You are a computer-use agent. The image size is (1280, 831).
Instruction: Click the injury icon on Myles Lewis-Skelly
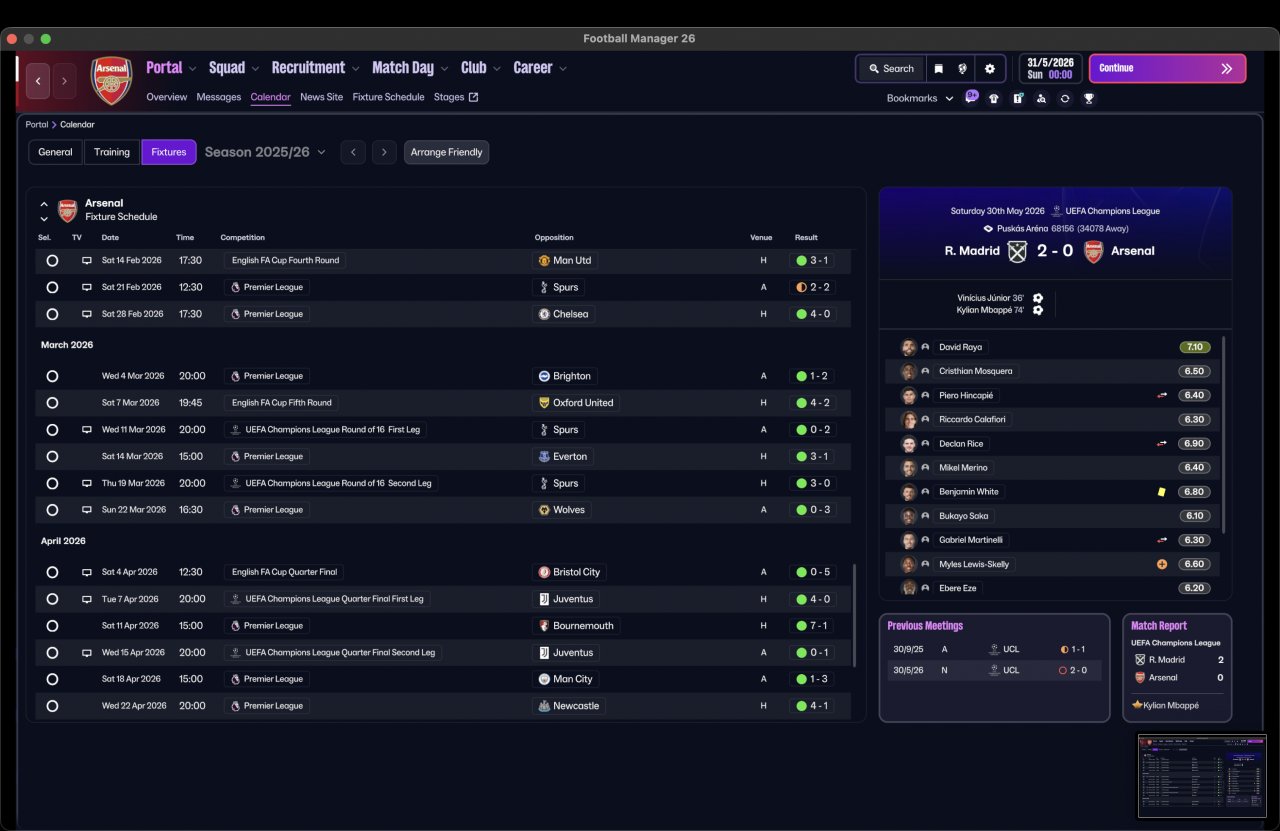[1162, 564]
